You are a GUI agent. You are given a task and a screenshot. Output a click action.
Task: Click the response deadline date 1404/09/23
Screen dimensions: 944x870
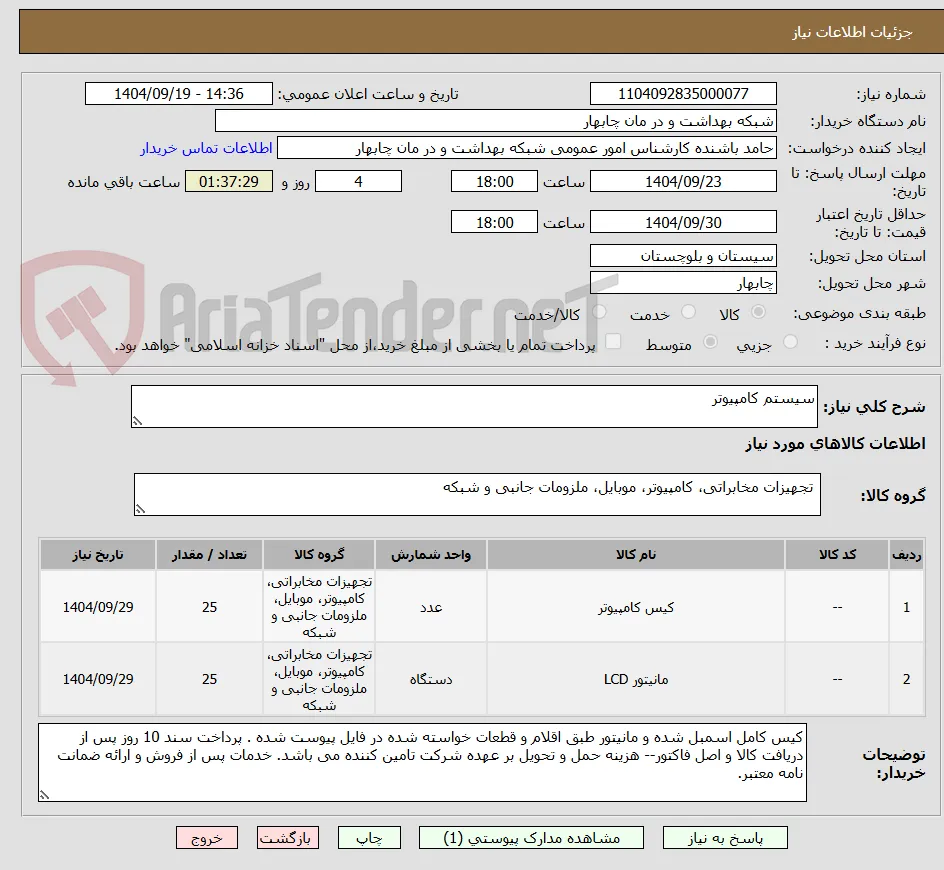click(x=683, y=181)
